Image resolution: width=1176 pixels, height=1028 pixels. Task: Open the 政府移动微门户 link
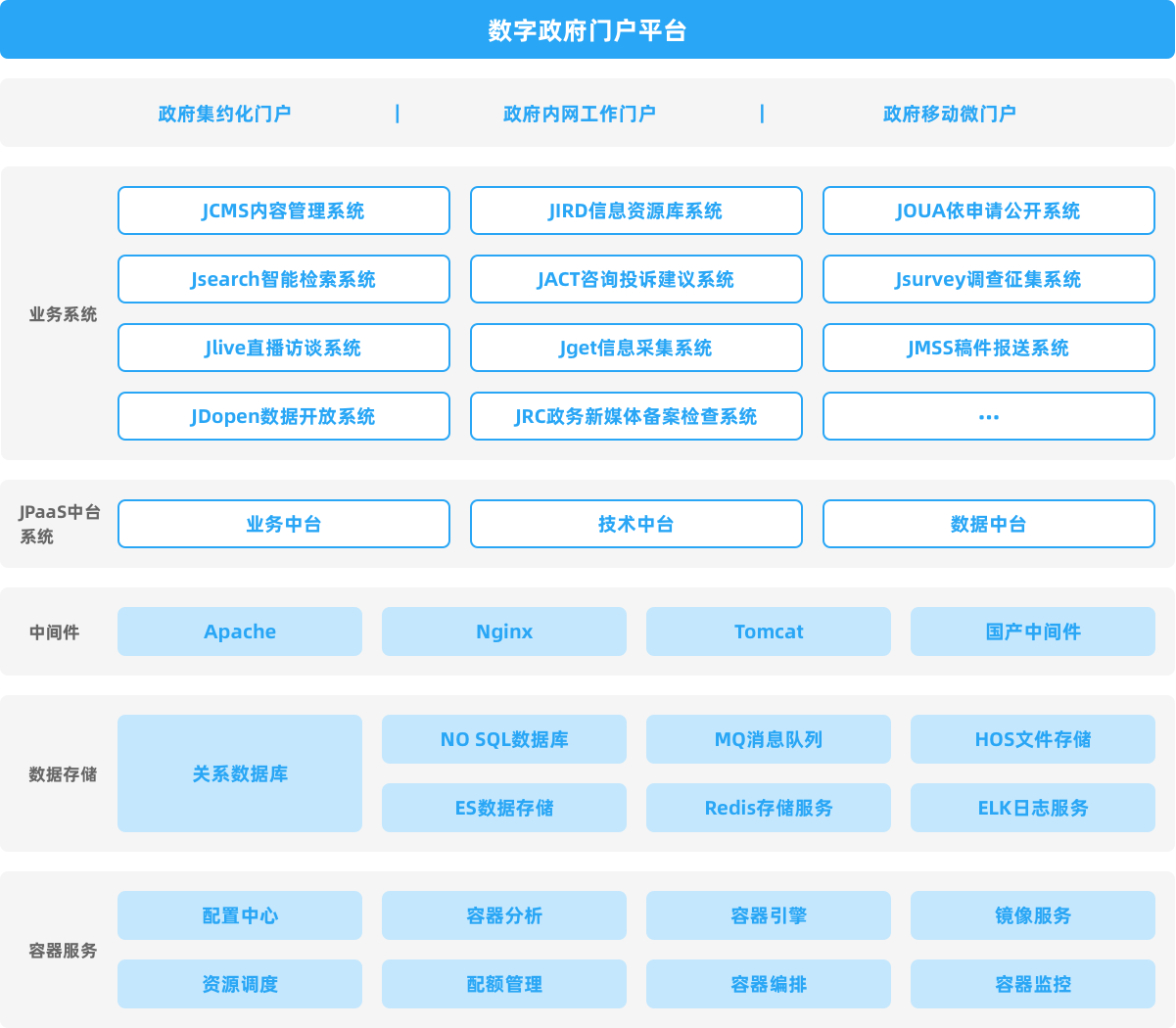(949, 114)
